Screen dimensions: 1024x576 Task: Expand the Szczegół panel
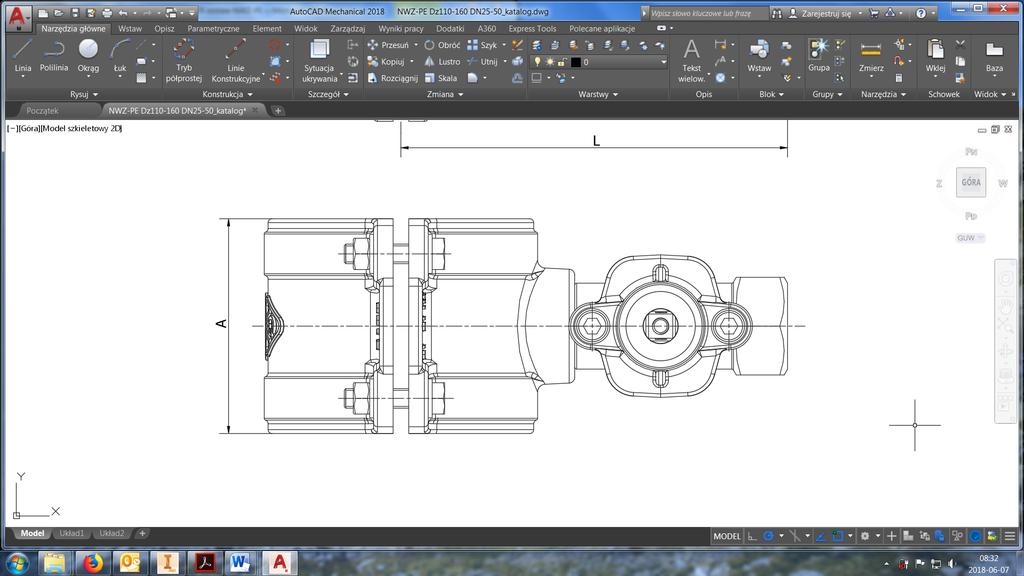click(x=328, y=94)
